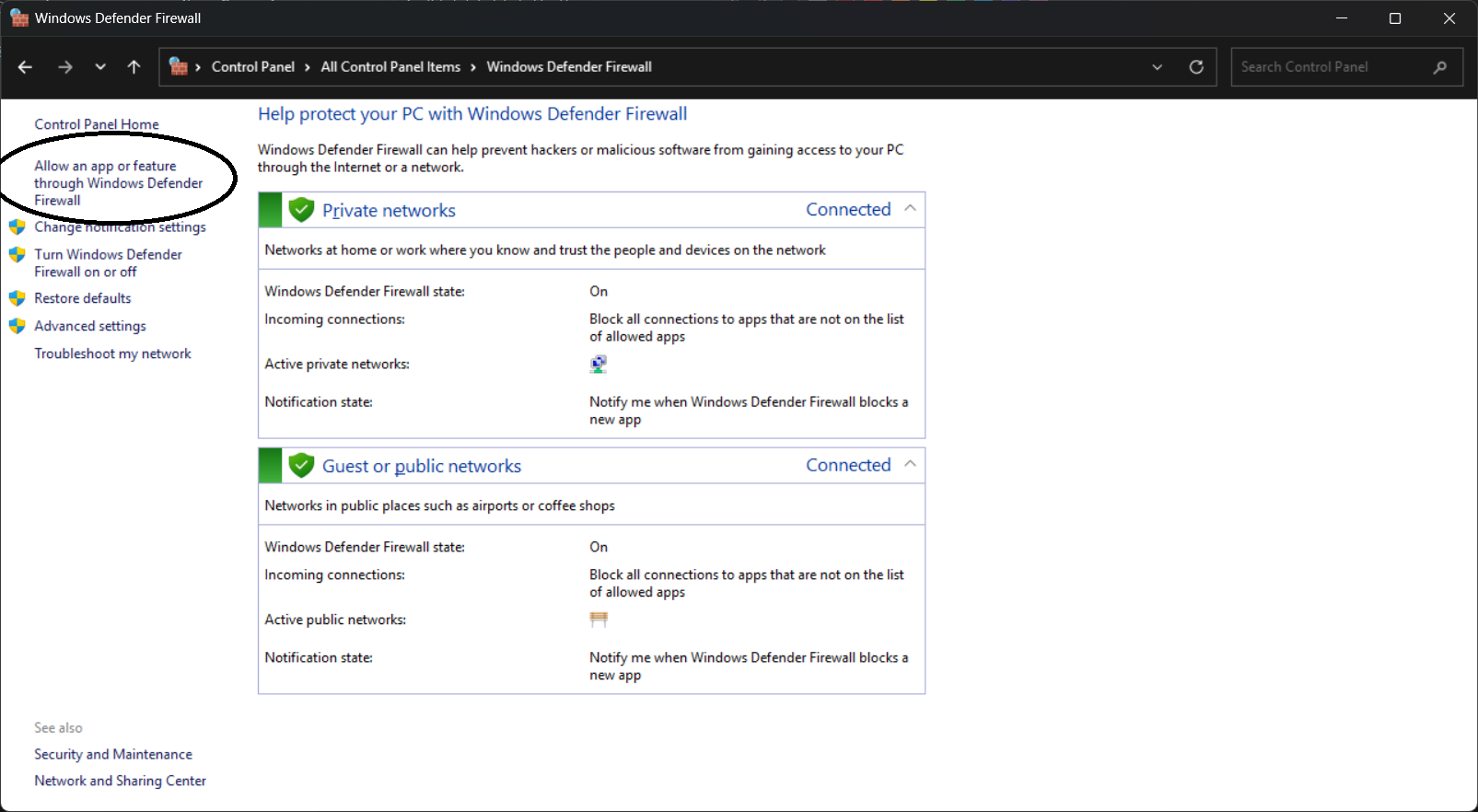Click the Search Control Panel field
Screen dimensions: 1478x812
pos(1346,67)
